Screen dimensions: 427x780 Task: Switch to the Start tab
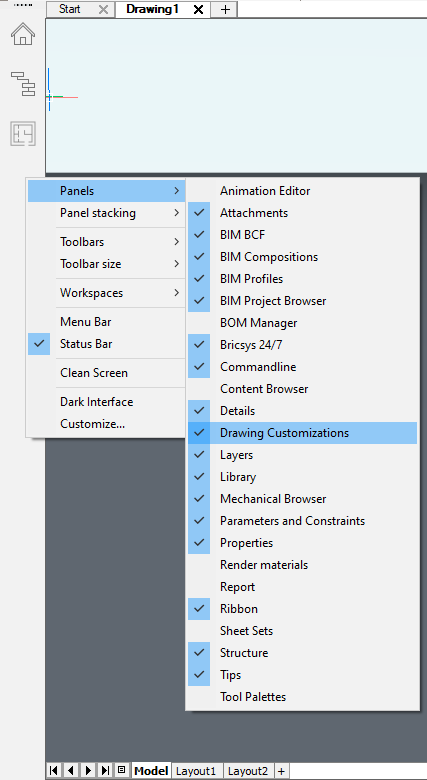70,9
